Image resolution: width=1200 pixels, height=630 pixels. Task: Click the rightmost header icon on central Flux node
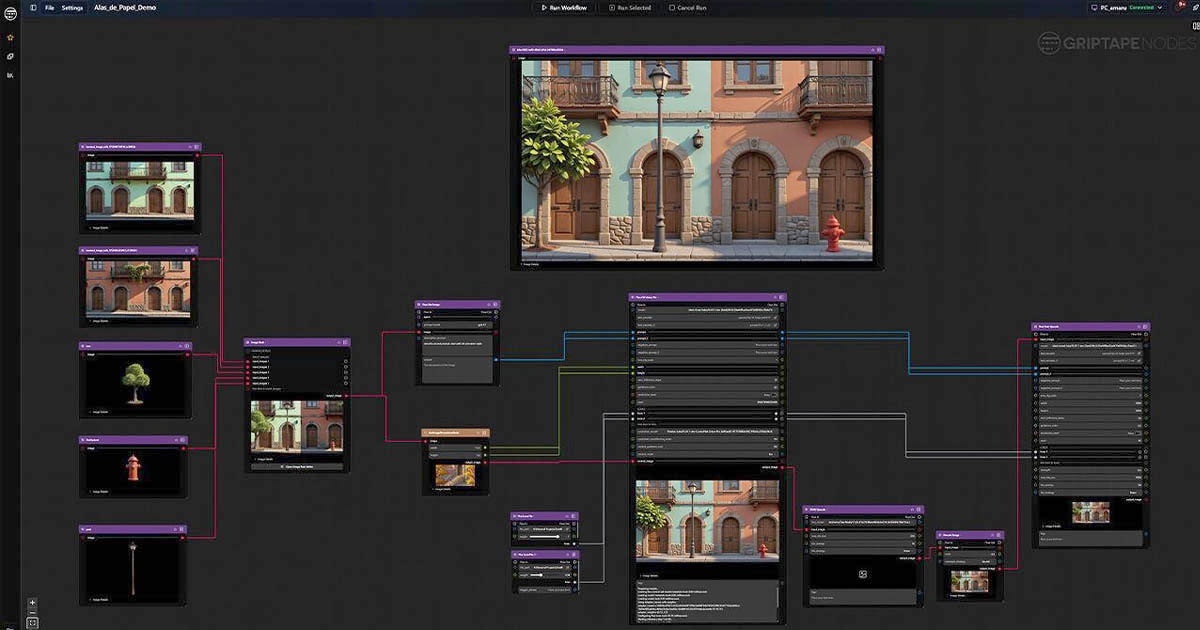point(781,297)
